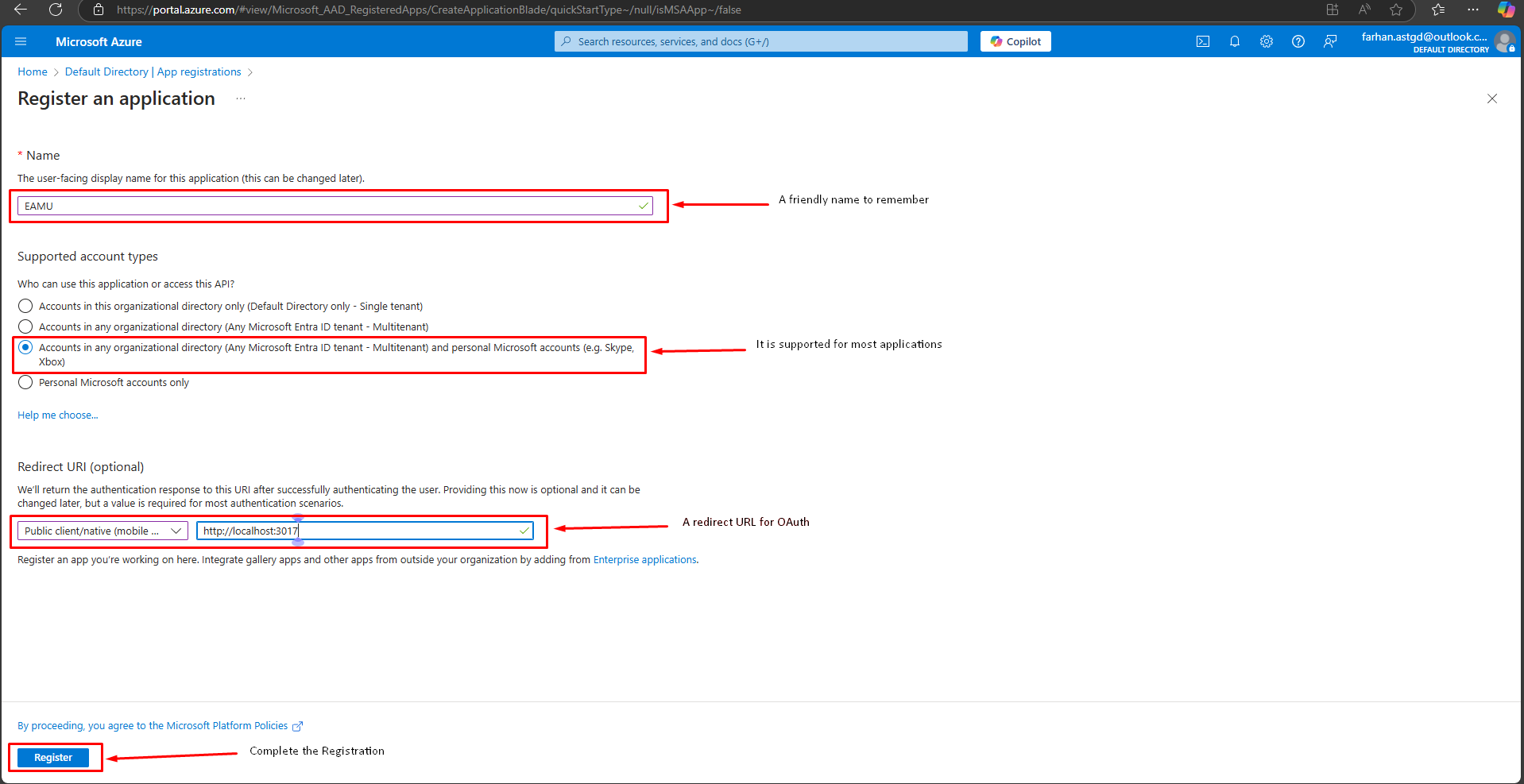1524x784 pixels.
Task: Click the browser address bar URL
Action: coord(428,10)
